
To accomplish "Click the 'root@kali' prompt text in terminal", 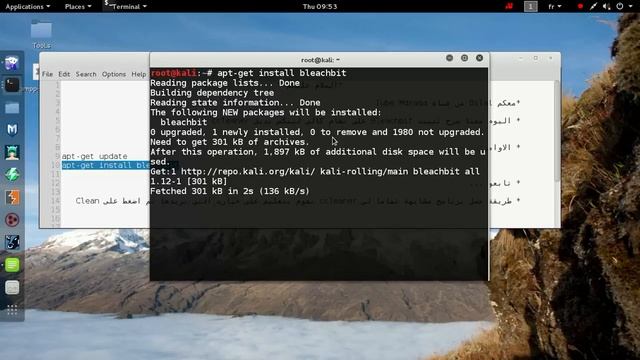I will coord(173,73).
